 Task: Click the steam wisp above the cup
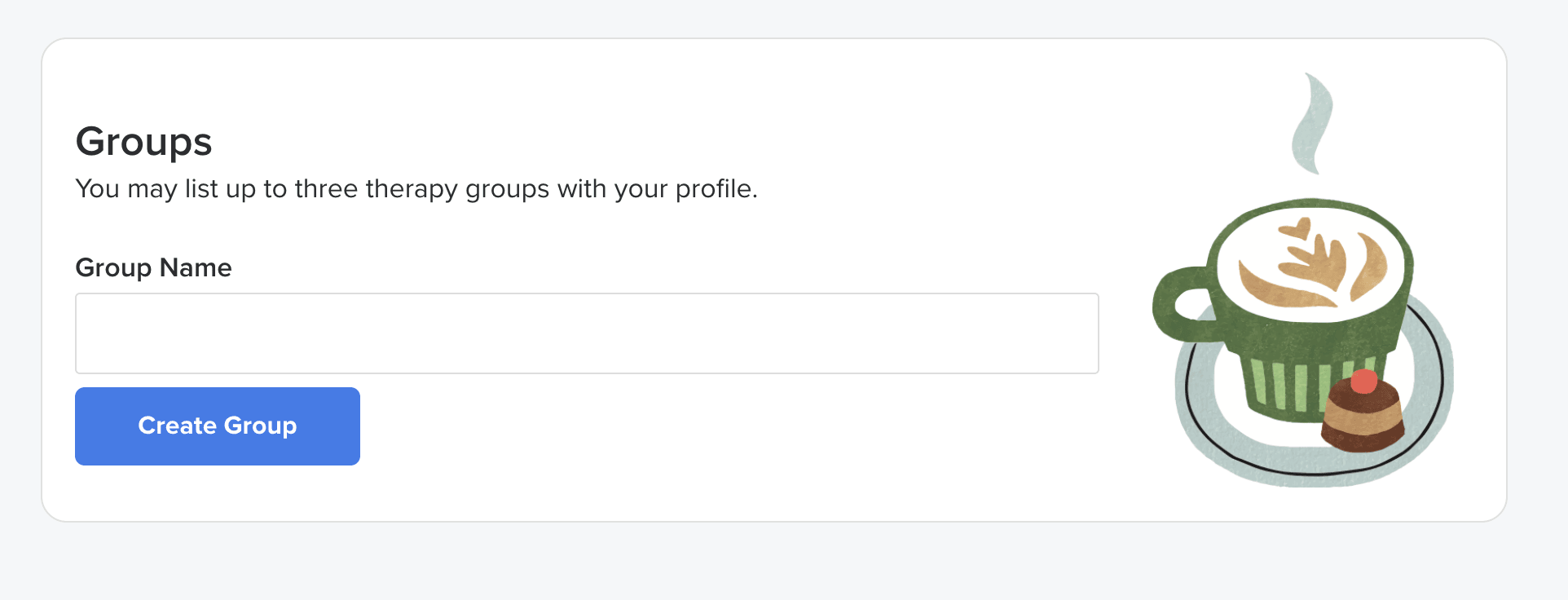[1312, 122]
